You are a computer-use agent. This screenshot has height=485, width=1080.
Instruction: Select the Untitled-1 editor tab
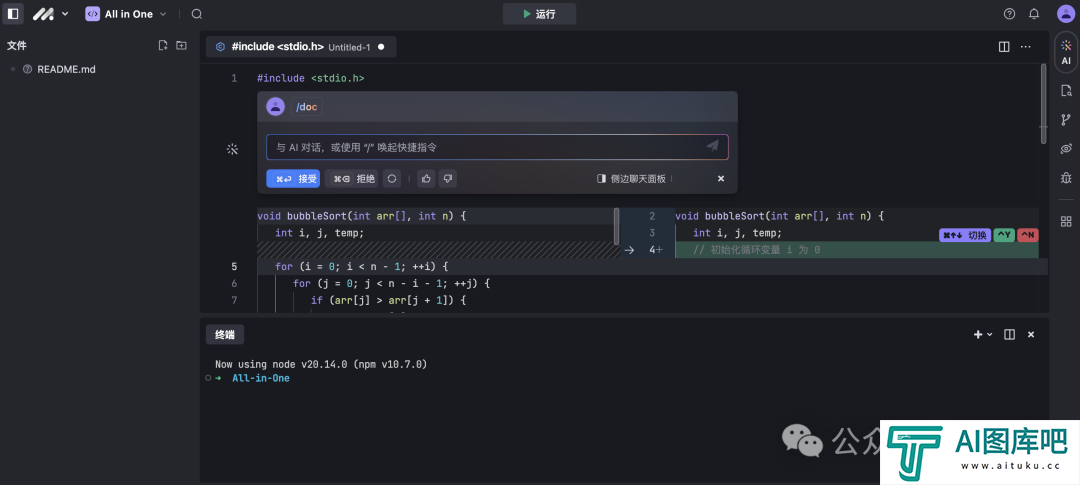[301, 47]
